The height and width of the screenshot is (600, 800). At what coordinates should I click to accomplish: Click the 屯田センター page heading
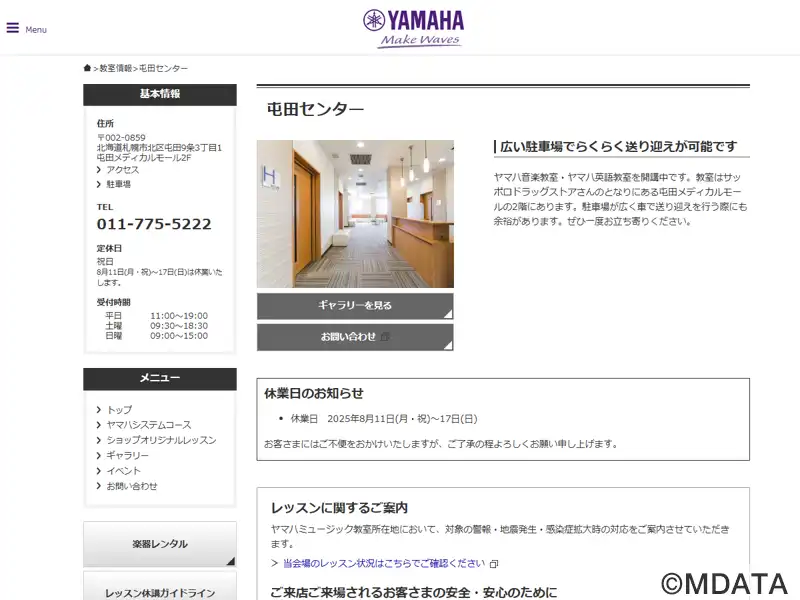[x=315, y=109]
